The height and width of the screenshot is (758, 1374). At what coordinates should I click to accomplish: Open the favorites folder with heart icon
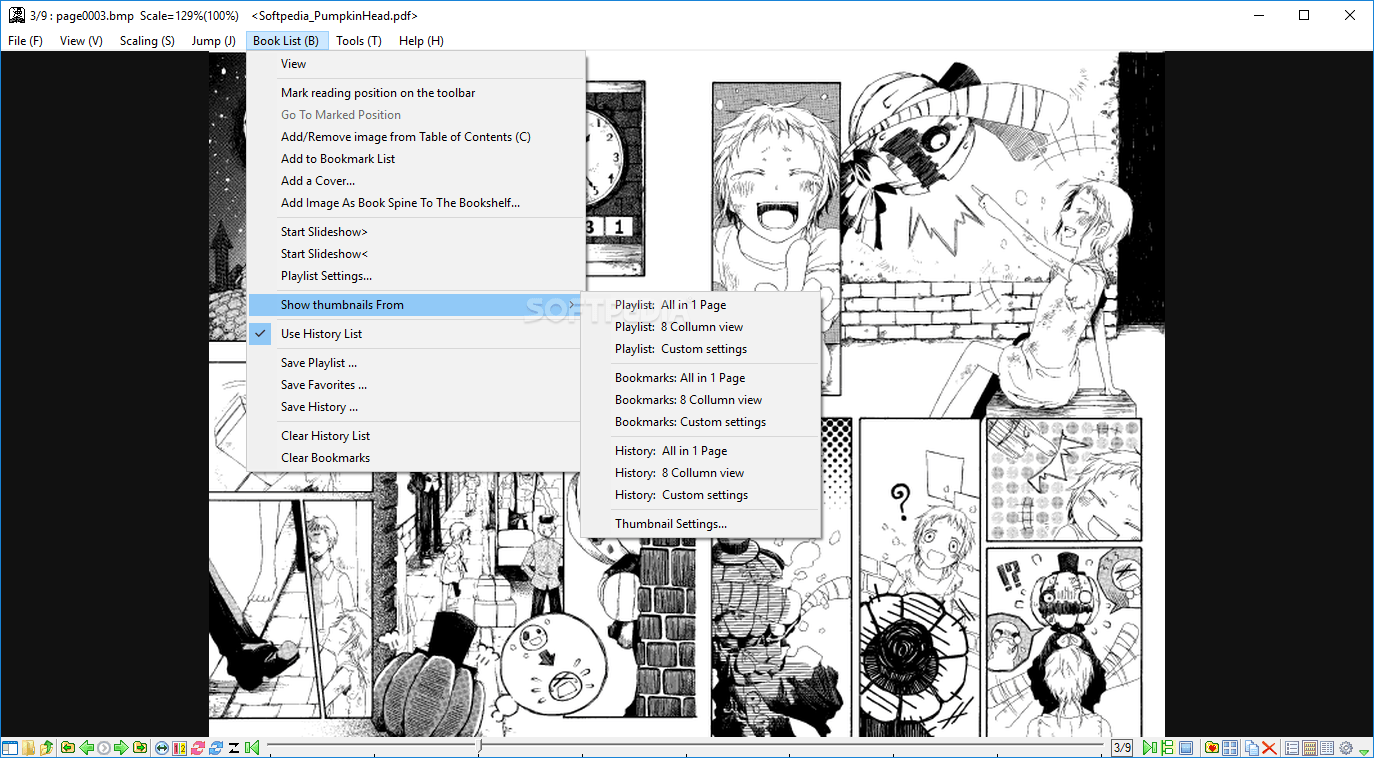click(x=1212, y=747)
